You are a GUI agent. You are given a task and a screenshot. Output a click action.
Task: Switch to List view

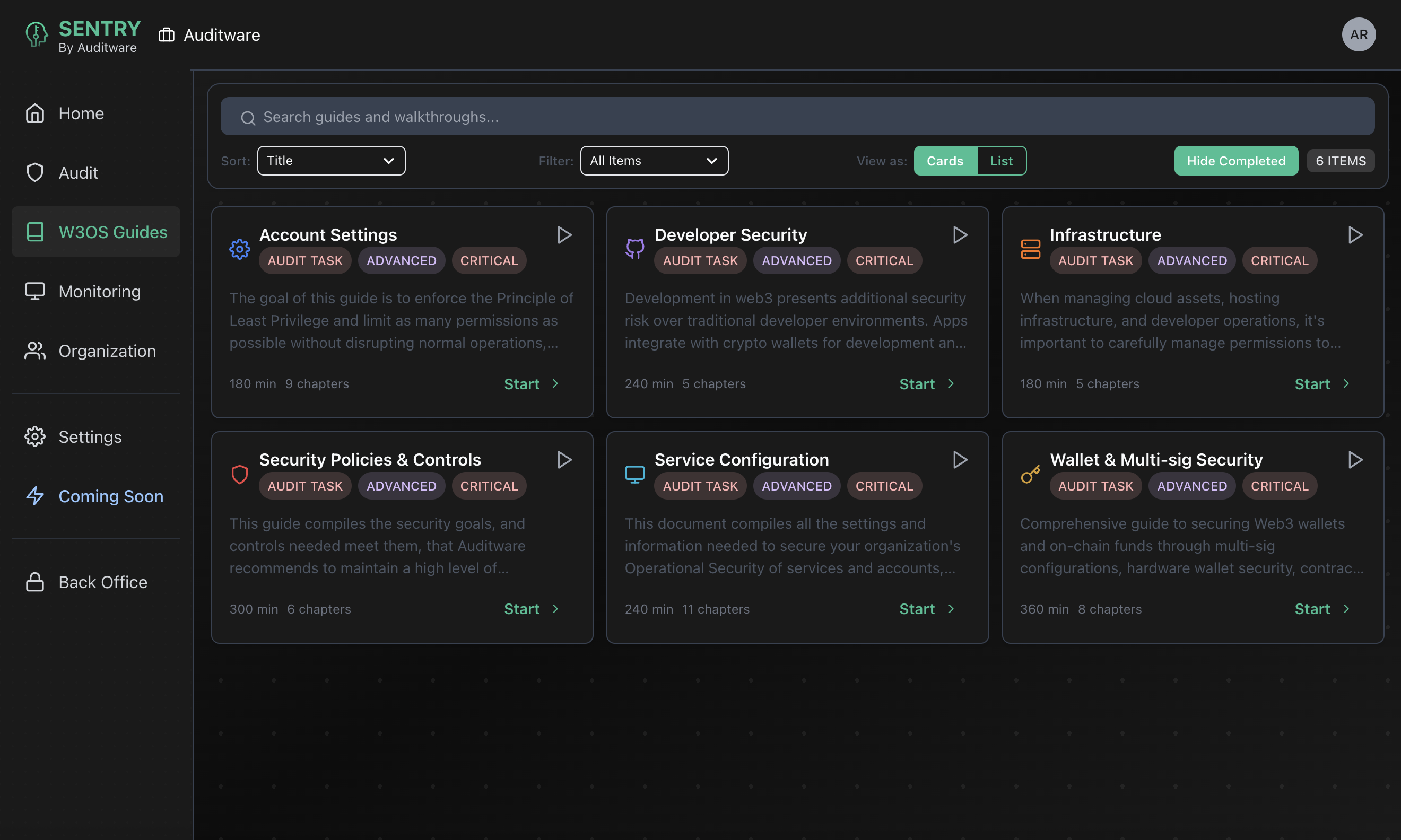point(1002,161)
